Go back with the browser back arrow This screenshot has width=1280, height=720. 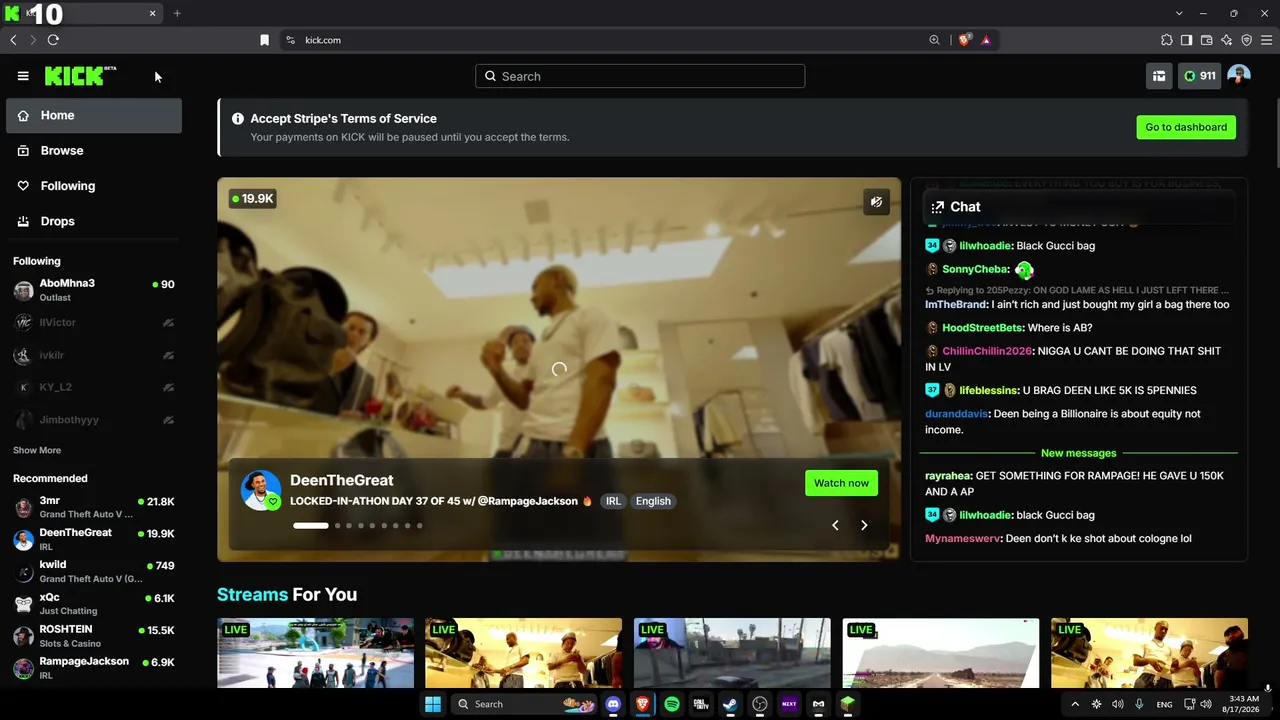[13, 40]
